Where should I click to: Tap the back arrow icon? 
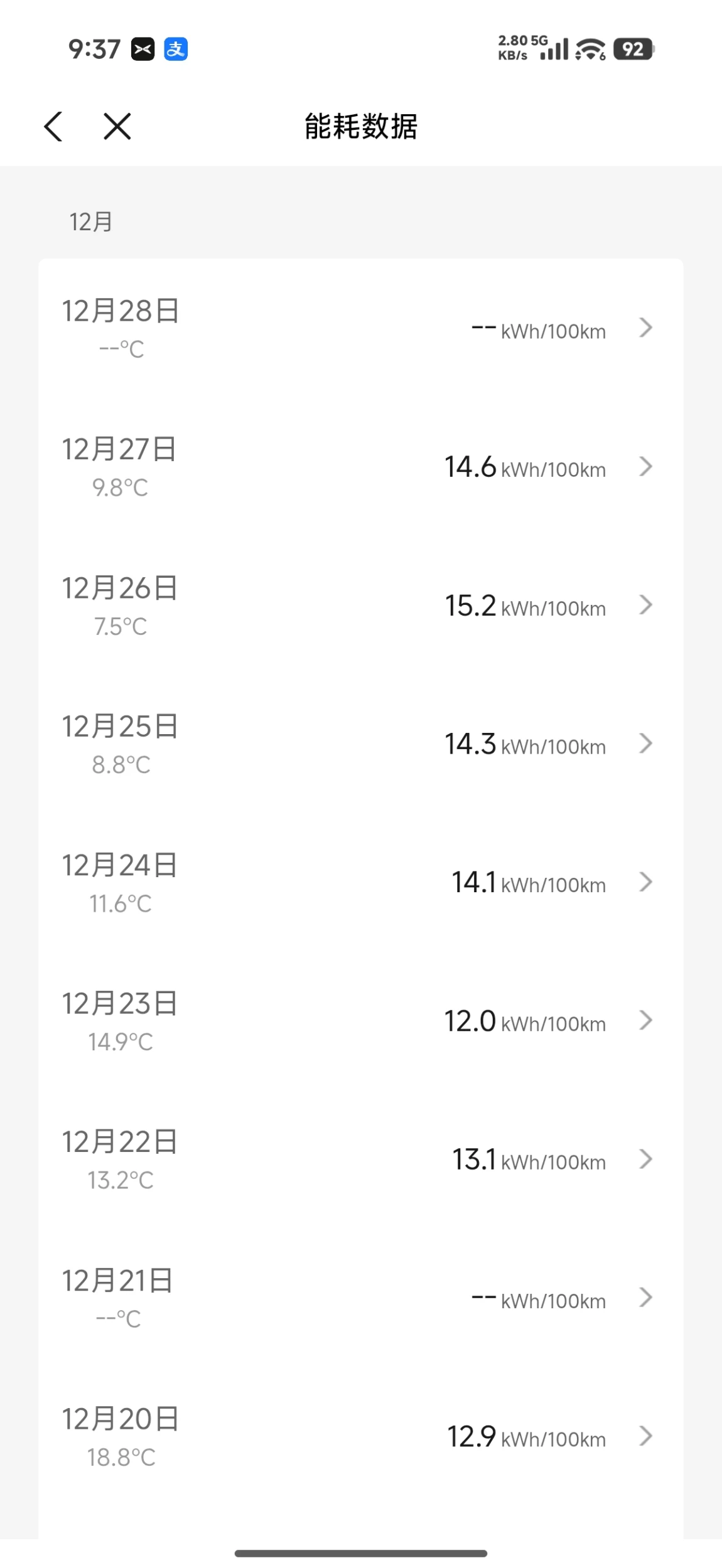pos(53,127)
